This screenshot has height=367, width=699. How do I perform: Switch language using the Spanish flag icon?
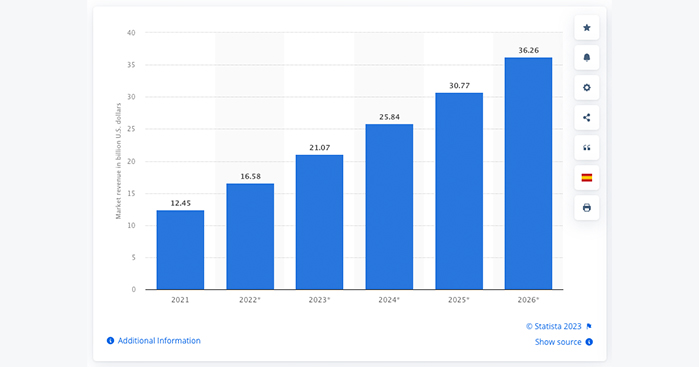(587, 177)
